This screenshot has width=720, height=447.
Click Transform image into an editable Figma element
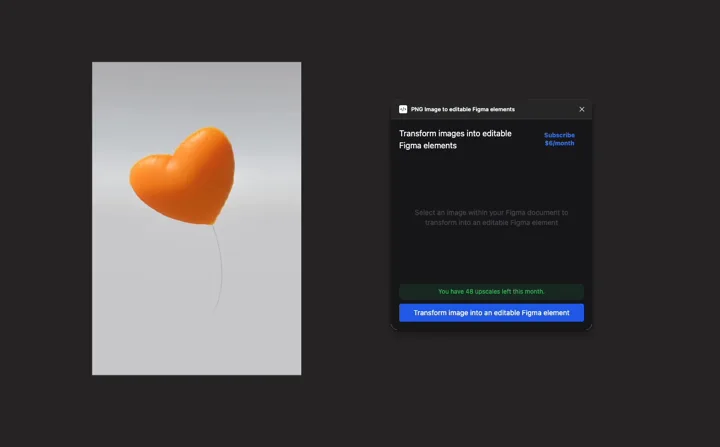pyautogui.click(x=491, y=313)
